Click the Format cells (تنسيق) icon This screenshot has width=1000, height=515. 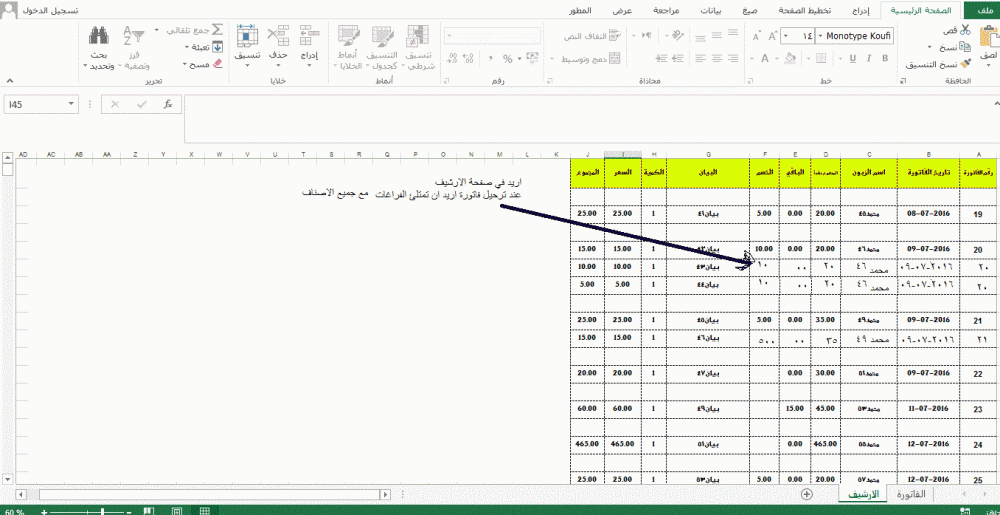point(246,35)
